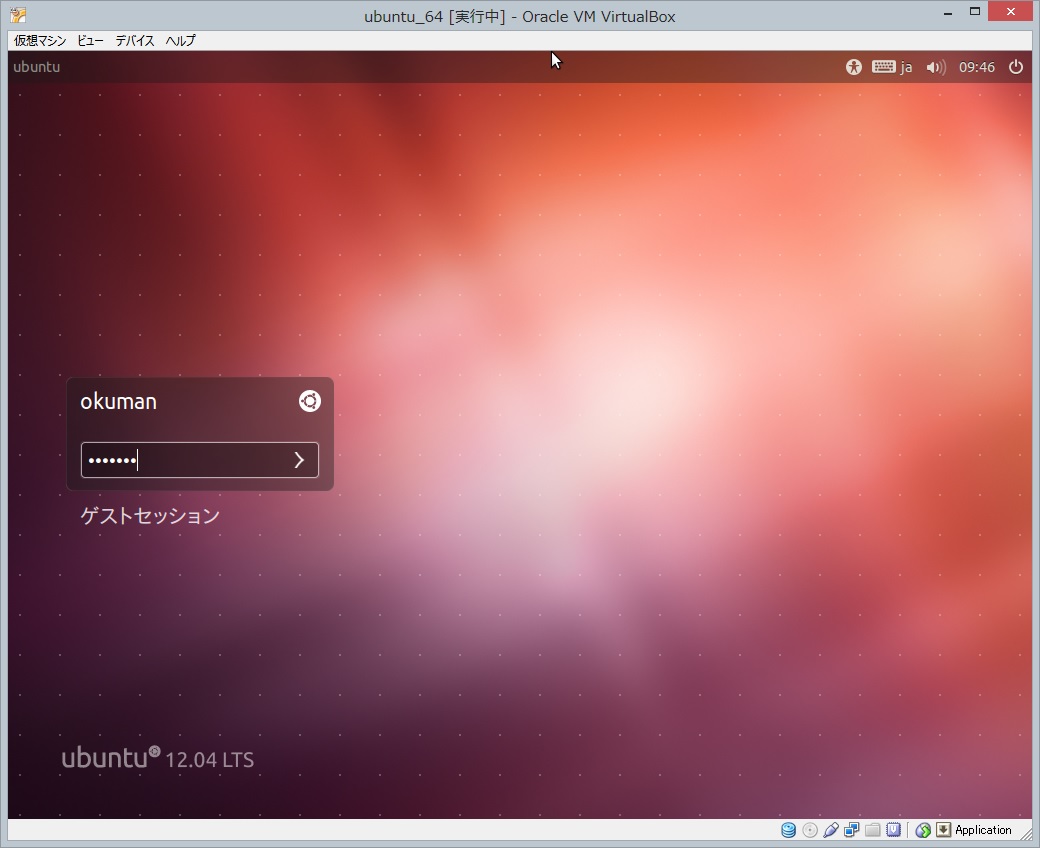The height and width of the screenshot is (848, 1040).
Task: Maximize the VirtualBox window
Action: (974, 12)
